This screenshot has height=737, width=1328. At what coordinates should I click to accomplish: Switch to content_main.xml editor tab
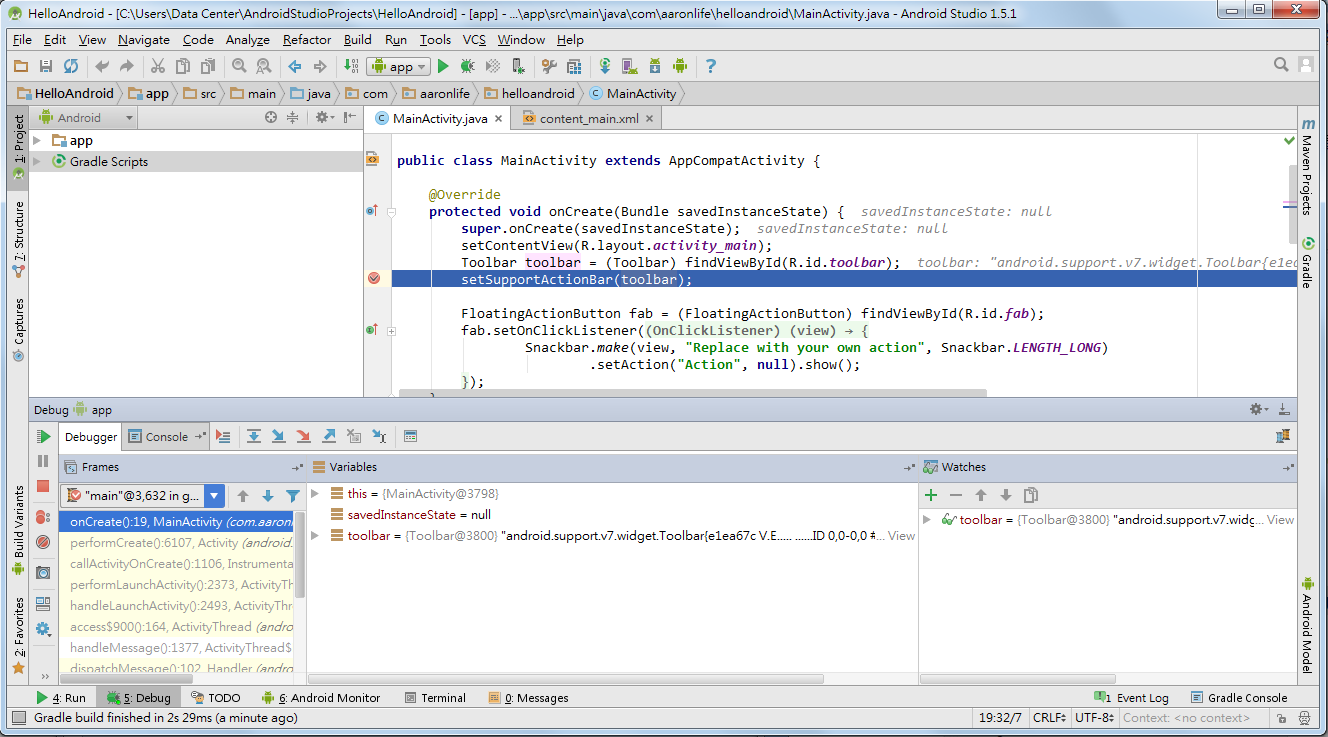(588, 118)
